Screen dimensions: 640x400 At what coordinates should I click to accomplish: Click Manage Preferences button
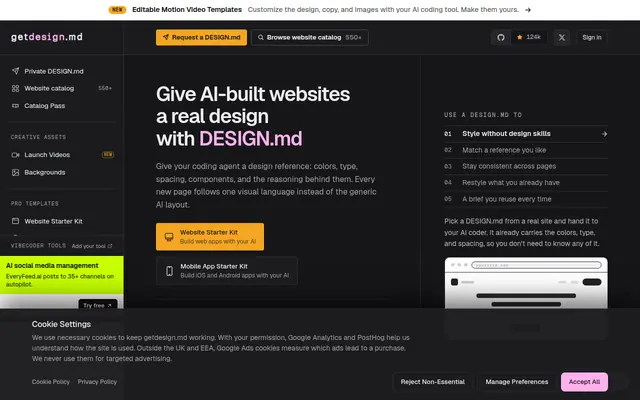point(517,382)
